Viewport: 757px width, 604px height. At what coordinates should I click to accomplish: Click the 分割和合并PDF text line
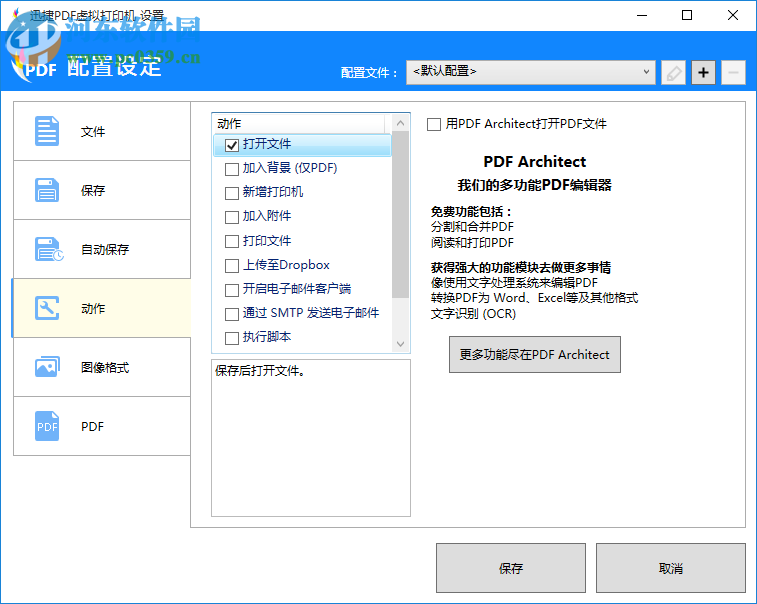pyautogui.click(x=472, y=226)
